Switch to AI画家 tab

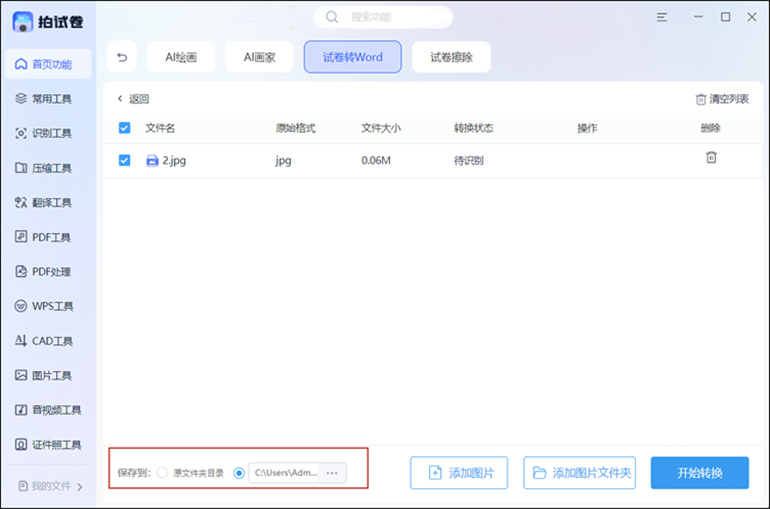point(259,57)
